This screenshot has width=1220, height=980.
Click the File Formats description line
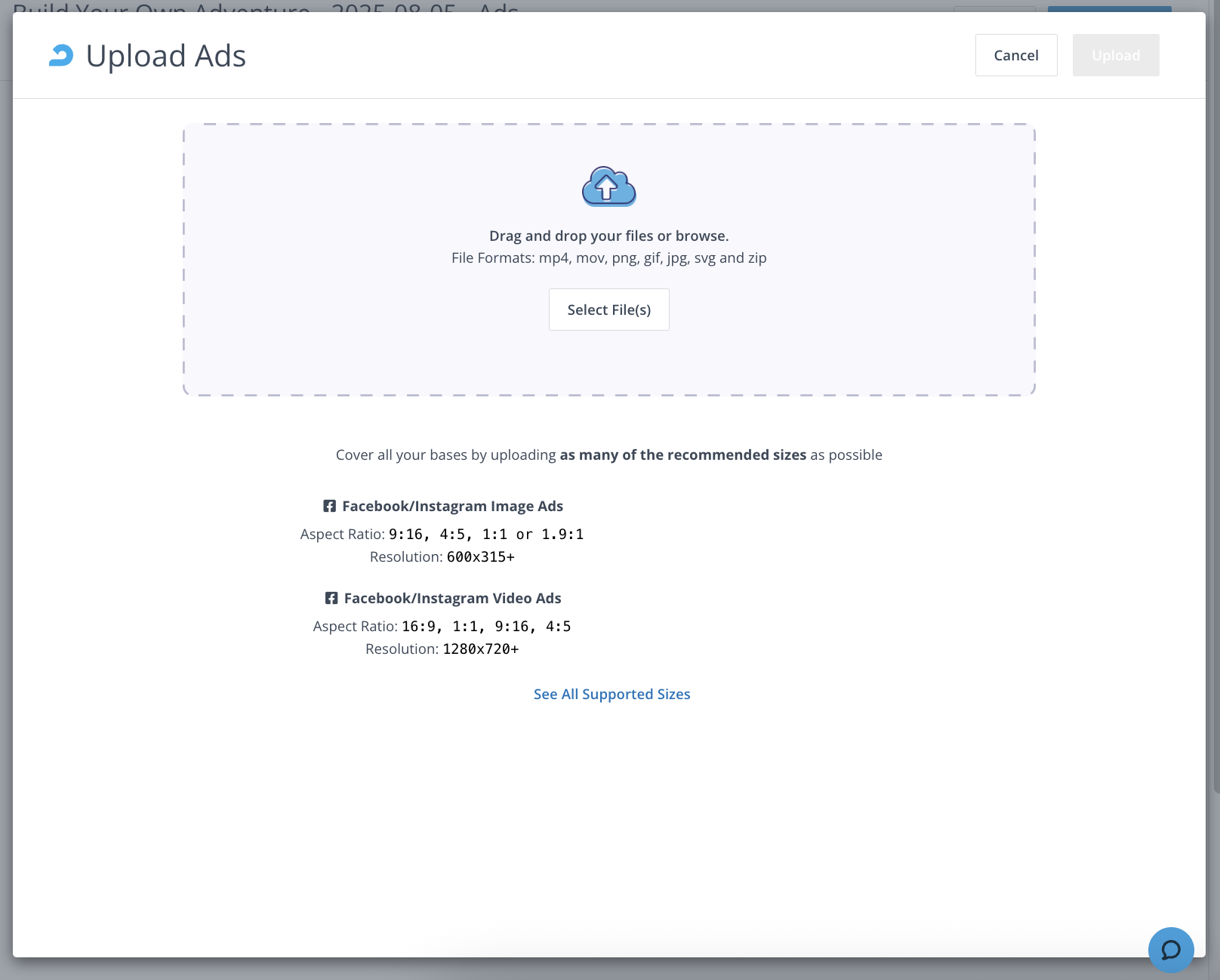(608, 257)
